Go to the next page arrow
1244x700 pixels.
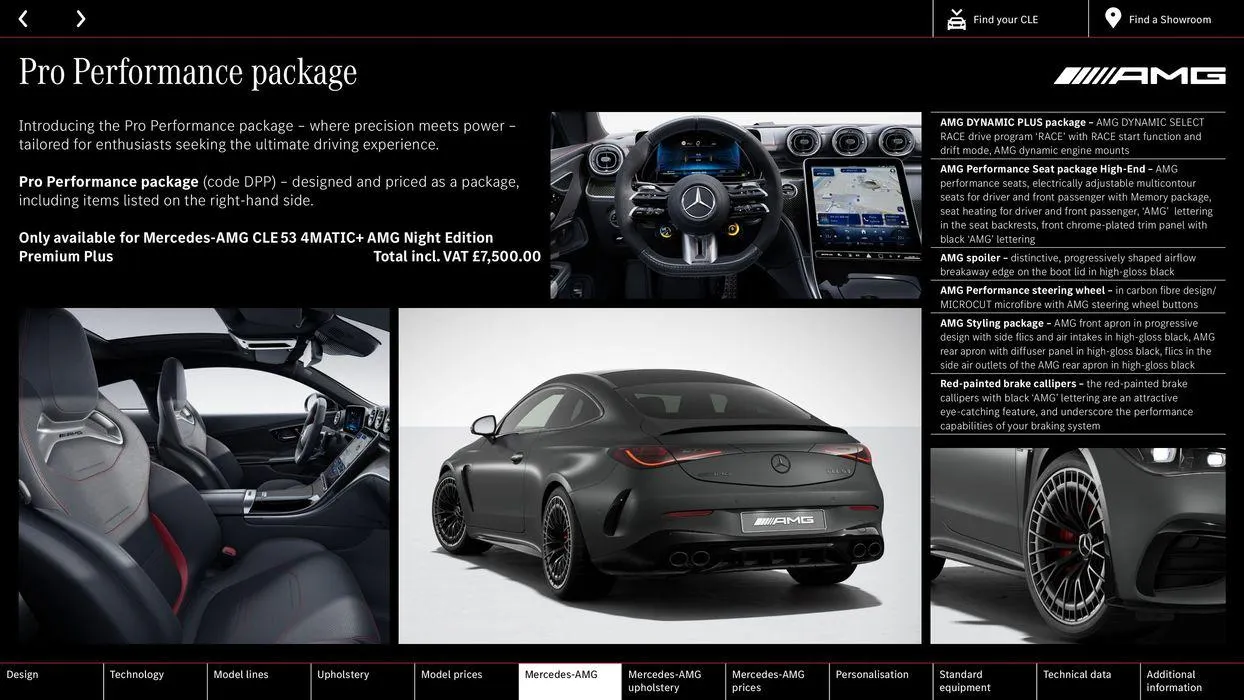80,19
